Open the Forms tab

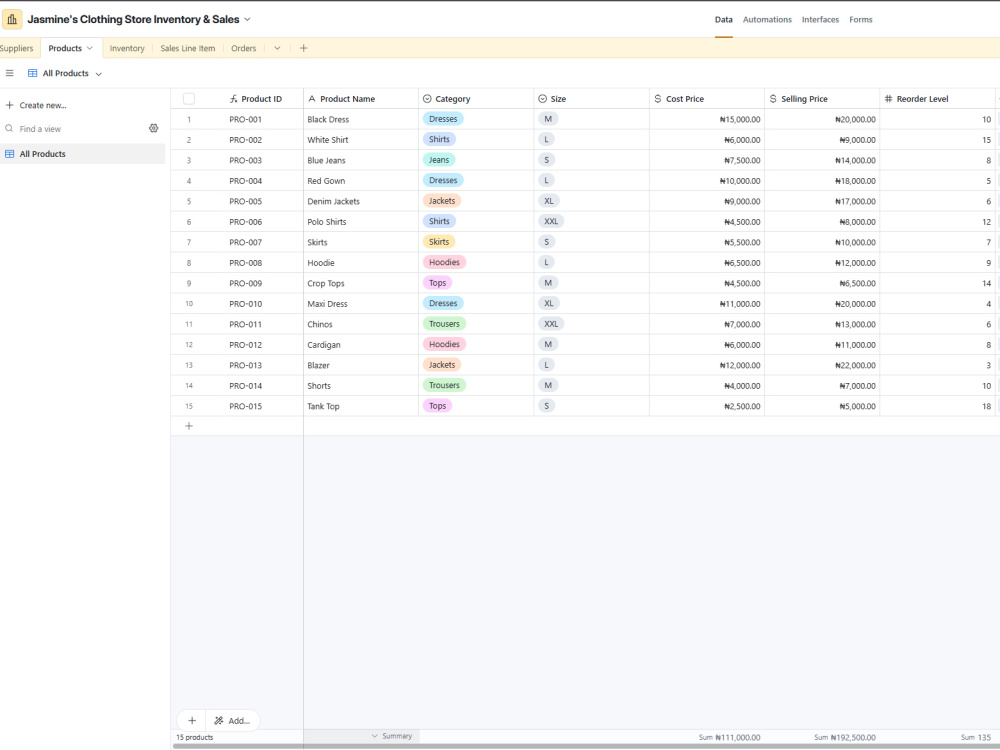tap(860, 20)
